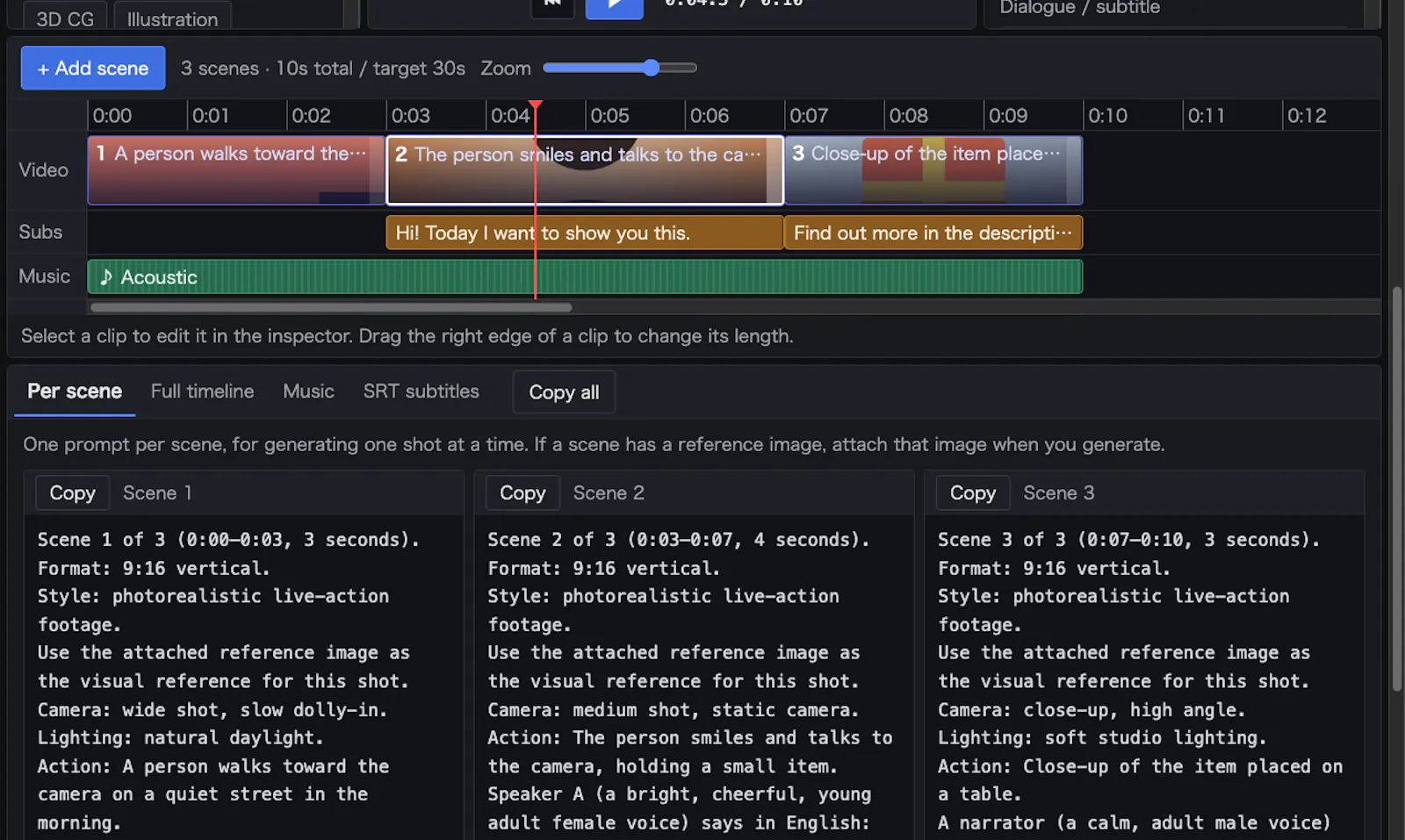The image size is (1405, 840).
Task: Select the 3D CG style option
Action: click(x=65, y=18)
